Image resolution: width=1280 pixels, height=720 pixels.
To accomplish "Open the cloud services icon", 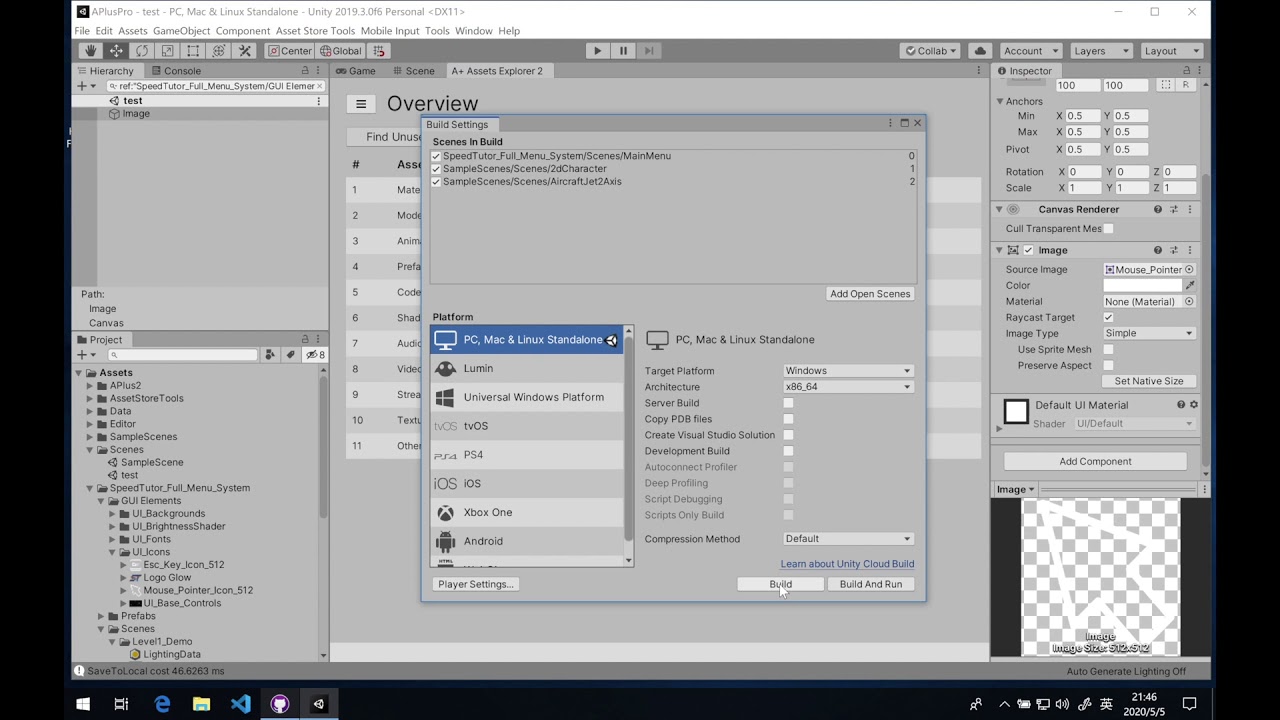I will pyautogui.click(x=980, y=51).
